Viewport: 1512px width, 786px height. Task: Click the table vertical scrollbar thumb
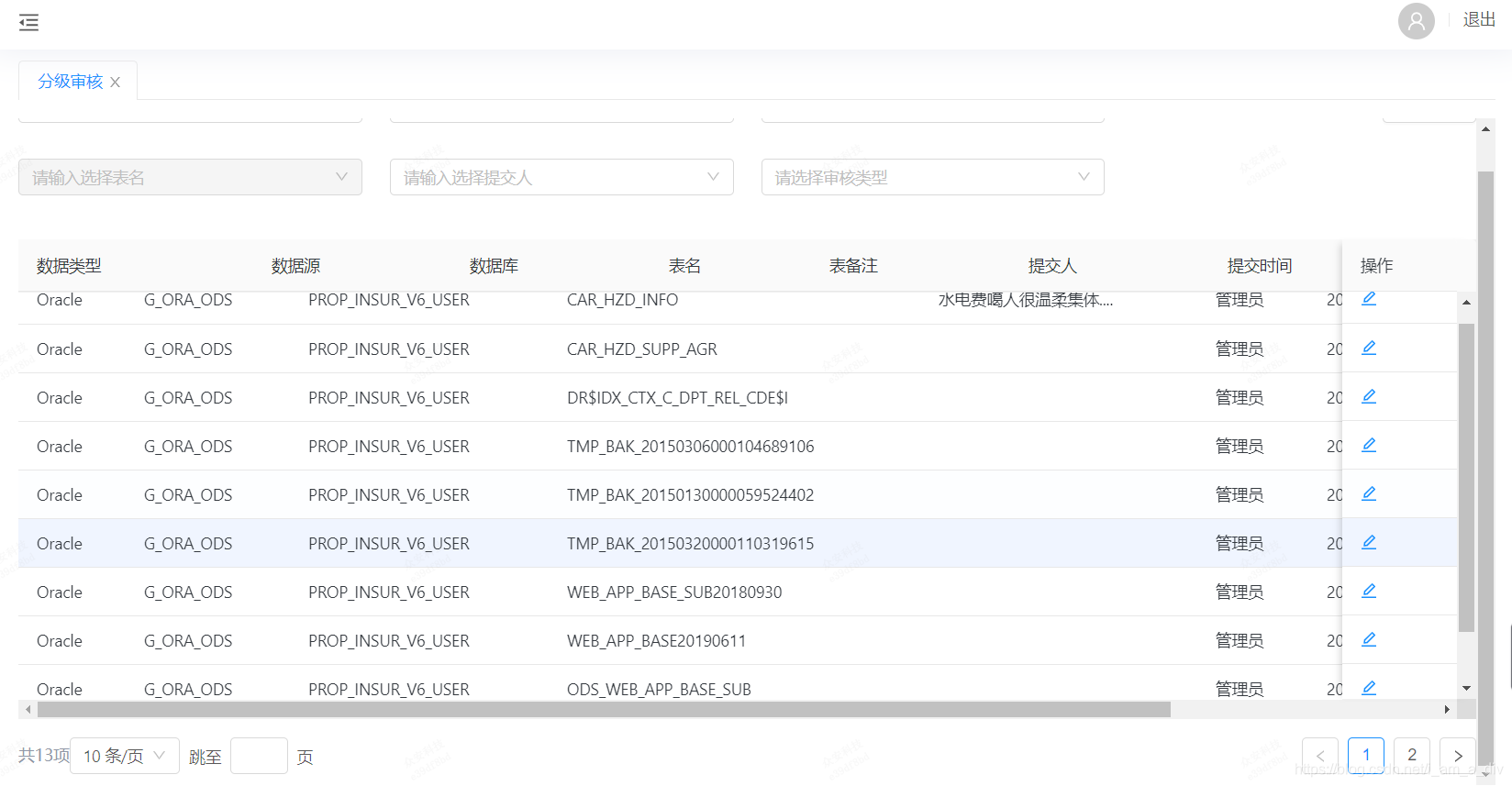coord(1466,477)
